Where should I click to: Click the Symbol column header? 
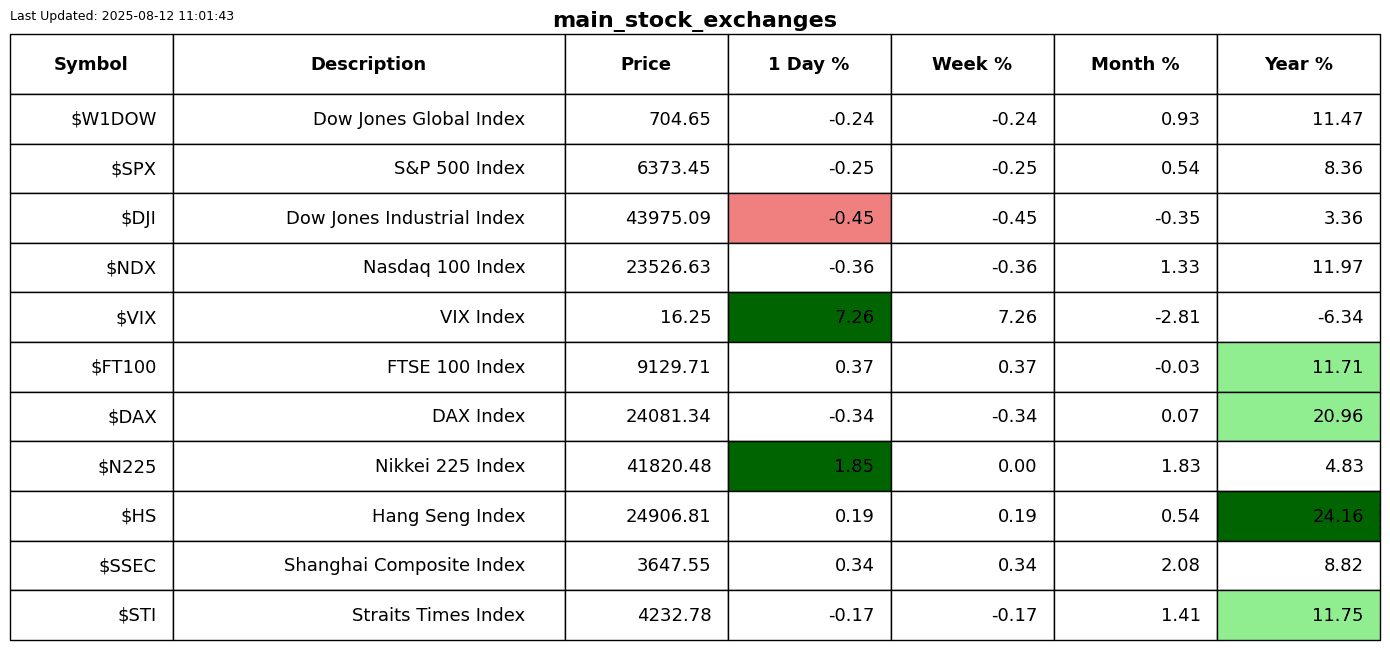point(91,65)
